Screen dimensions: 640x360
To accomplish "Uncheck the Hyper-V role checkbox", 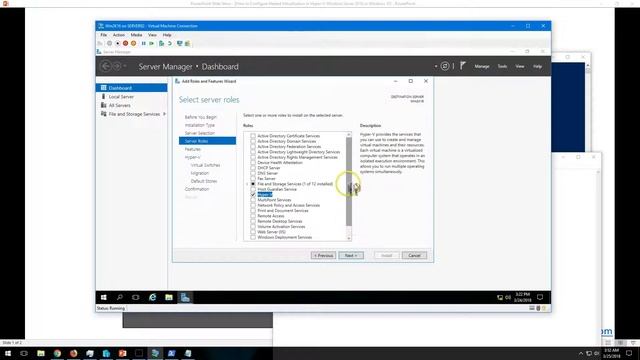I will click(x=253, y=195).
